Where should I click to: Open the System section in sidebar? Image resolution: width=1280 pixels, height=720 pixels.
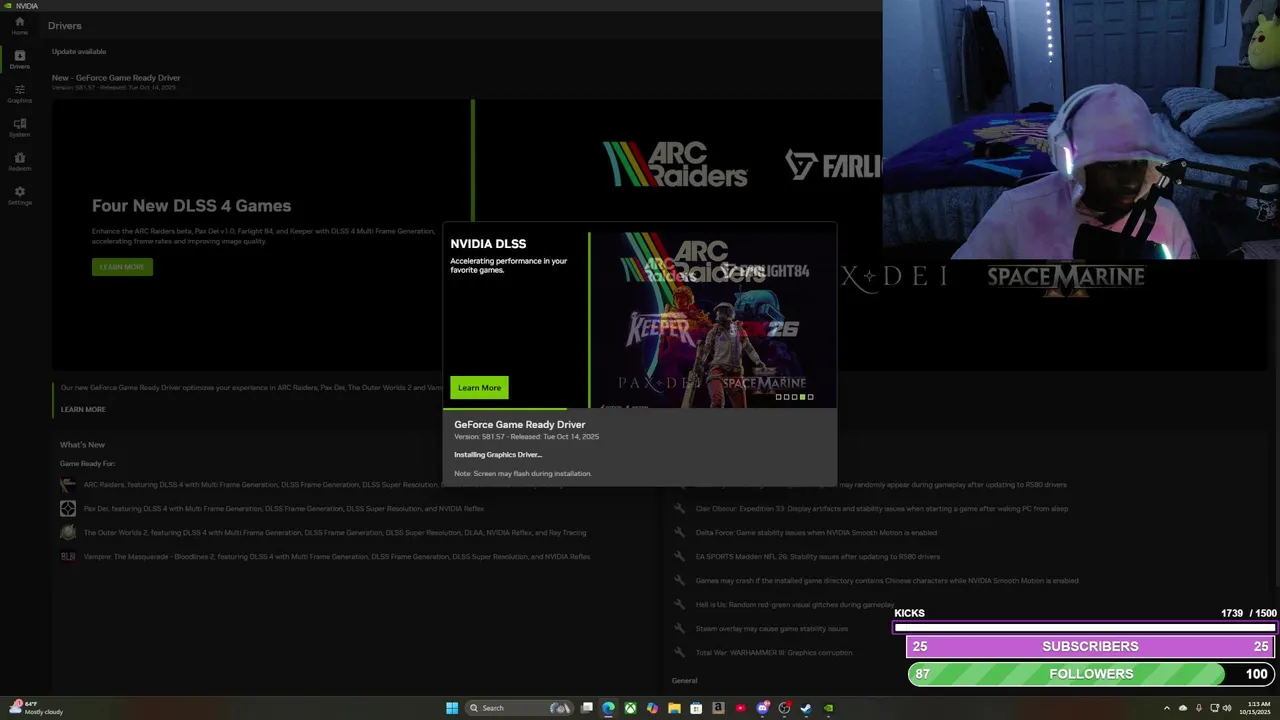[x=19, y=127]
